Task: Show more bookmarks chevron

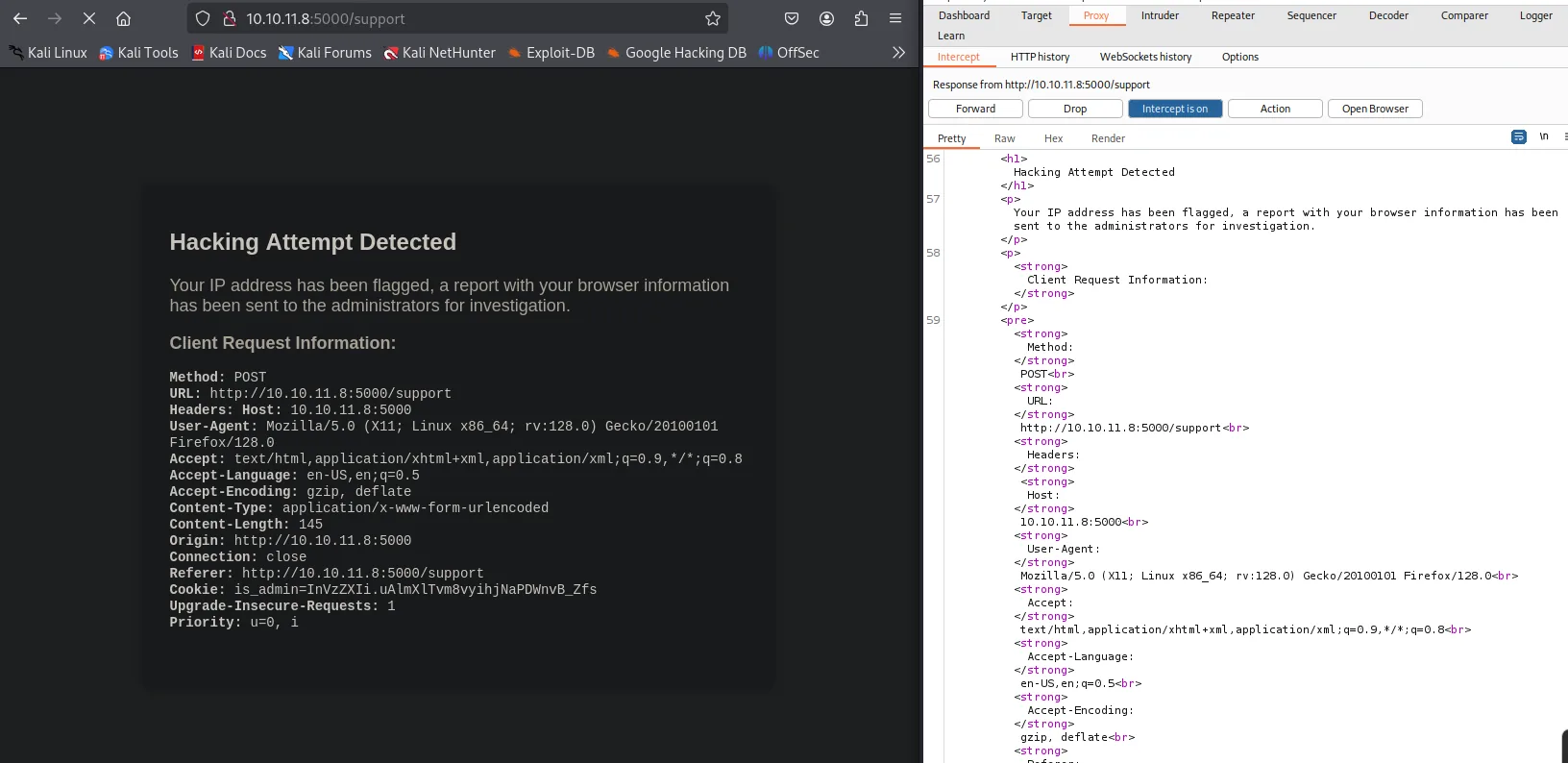Action: (x=898, y=52)
